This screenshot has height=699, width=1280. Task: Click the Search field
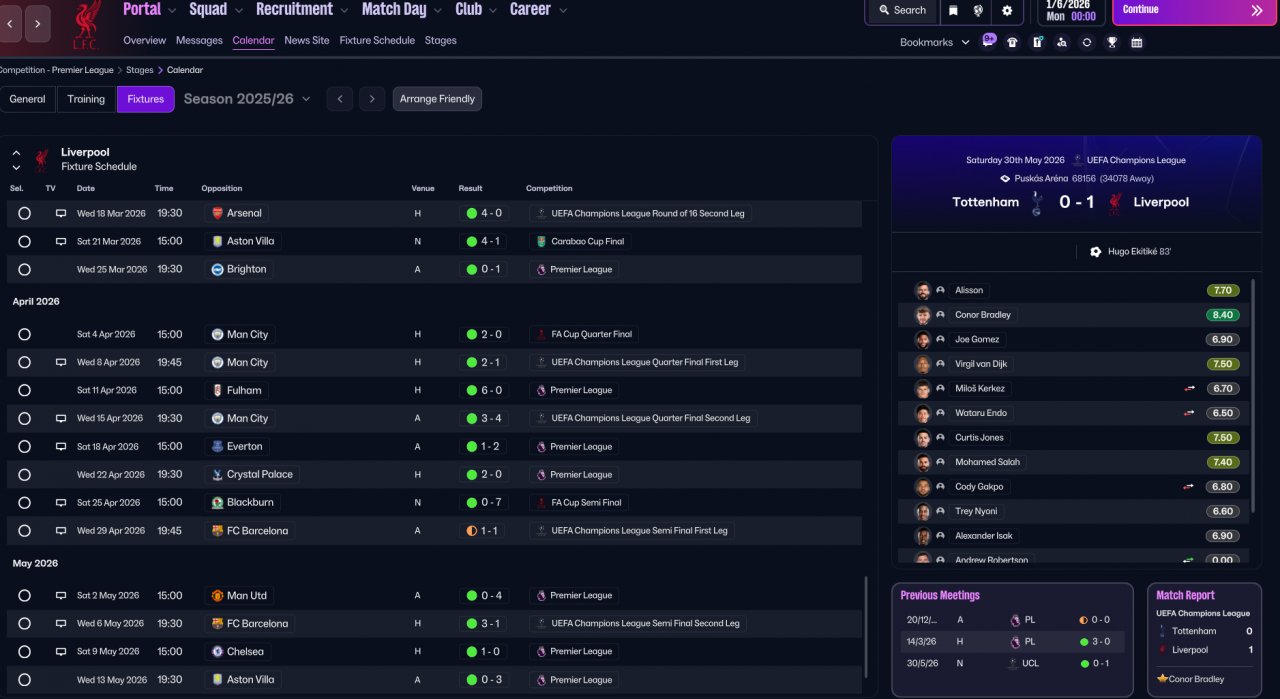902,10
